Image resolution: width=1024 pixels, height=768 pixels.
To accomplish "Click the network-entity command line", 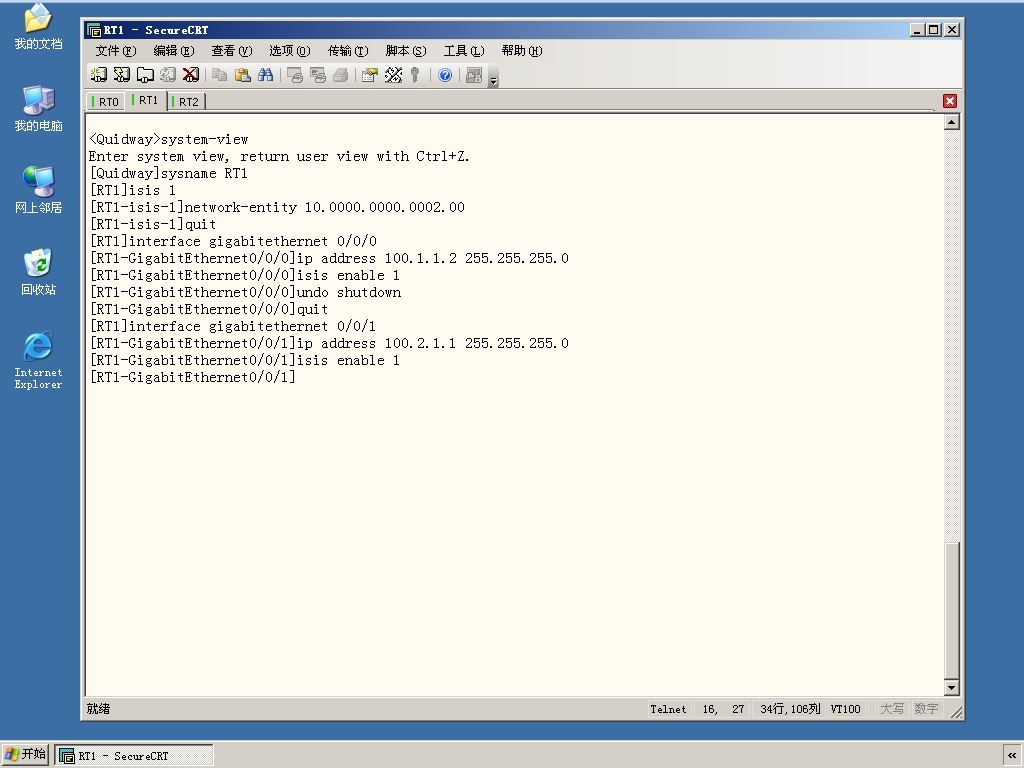I will coord(277,208).
